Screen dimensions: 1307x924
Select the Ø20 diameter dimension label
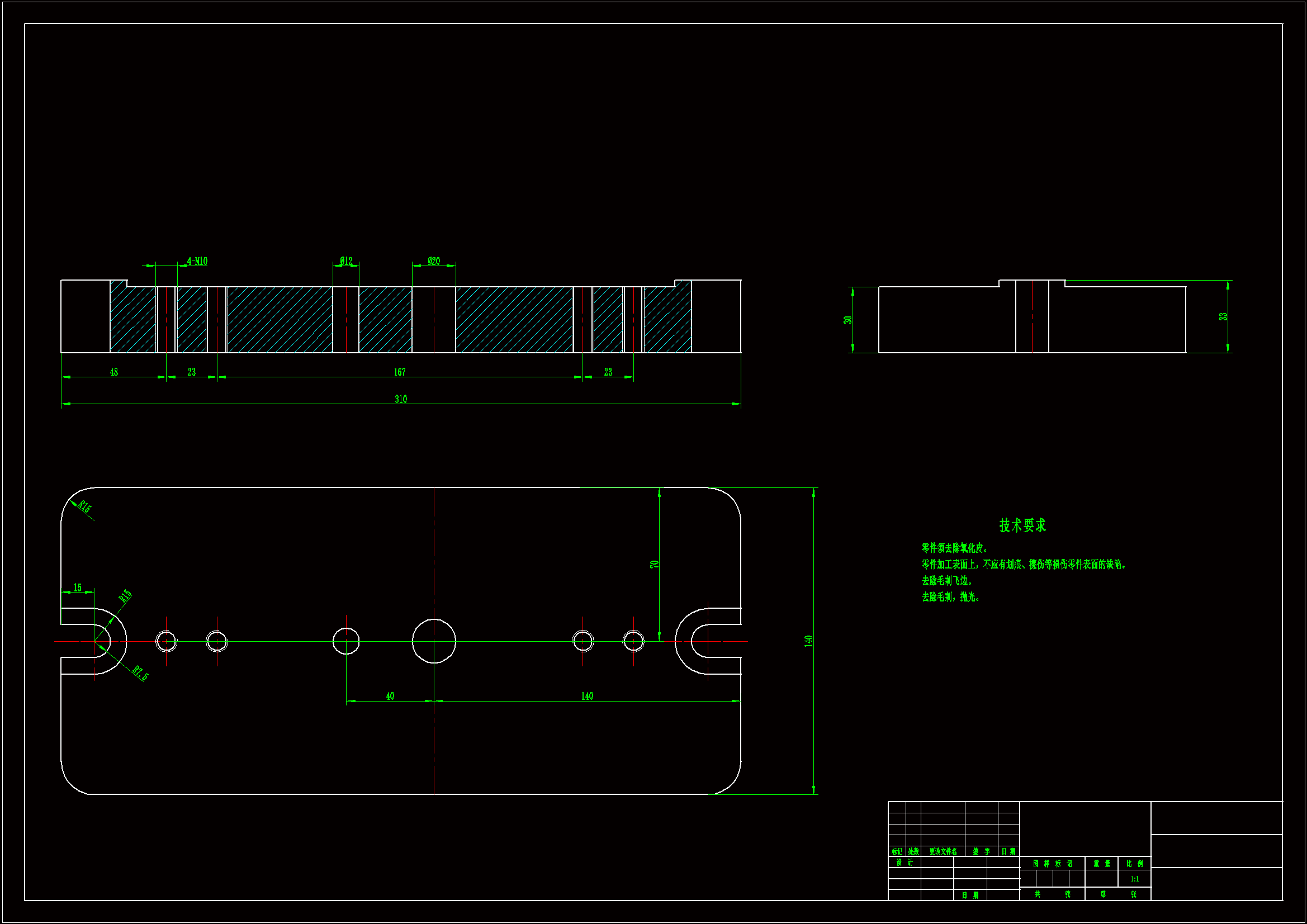coord(434,261)
